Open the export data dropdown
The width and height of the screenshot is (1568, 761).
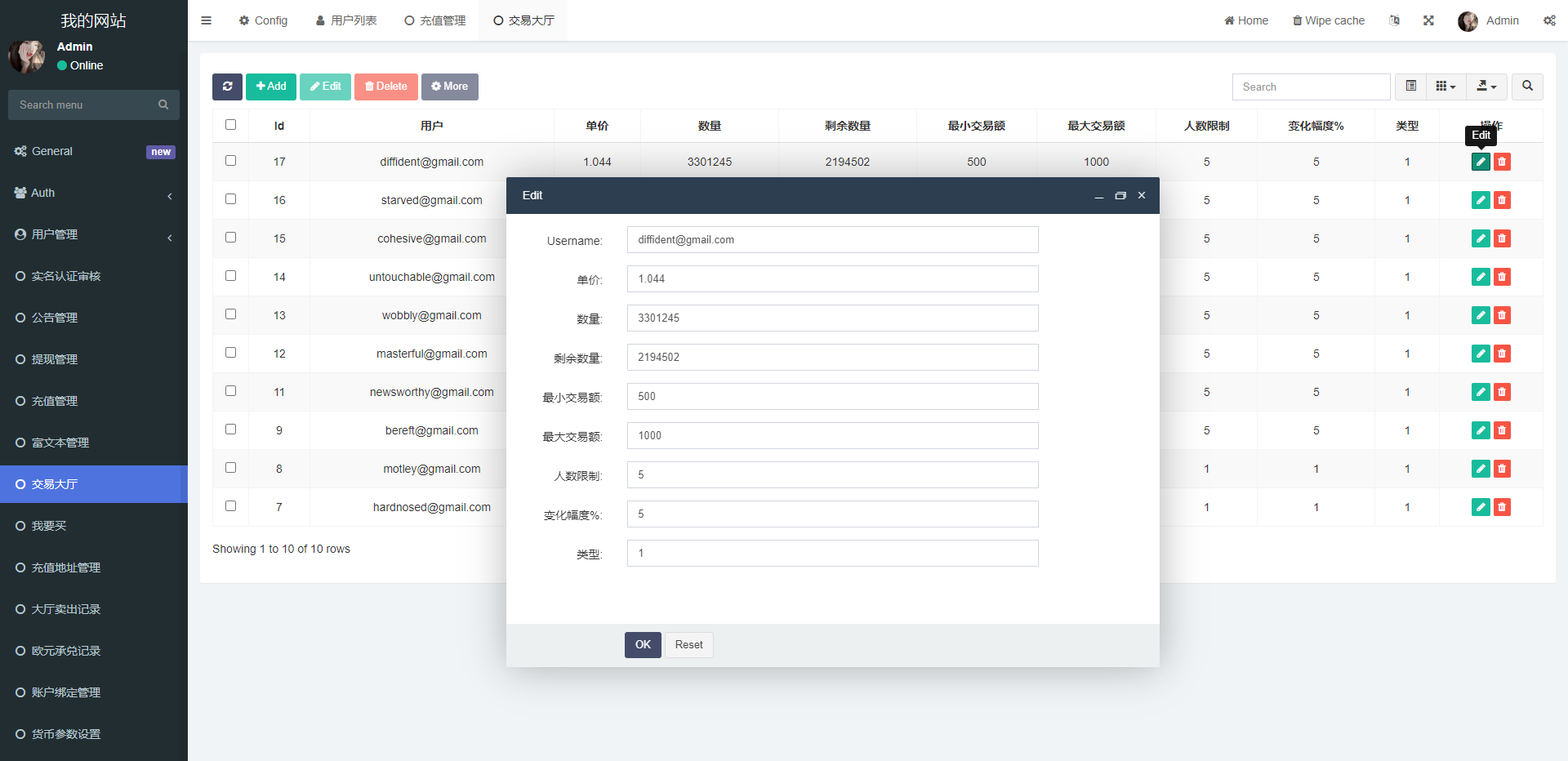[1486, 87]
